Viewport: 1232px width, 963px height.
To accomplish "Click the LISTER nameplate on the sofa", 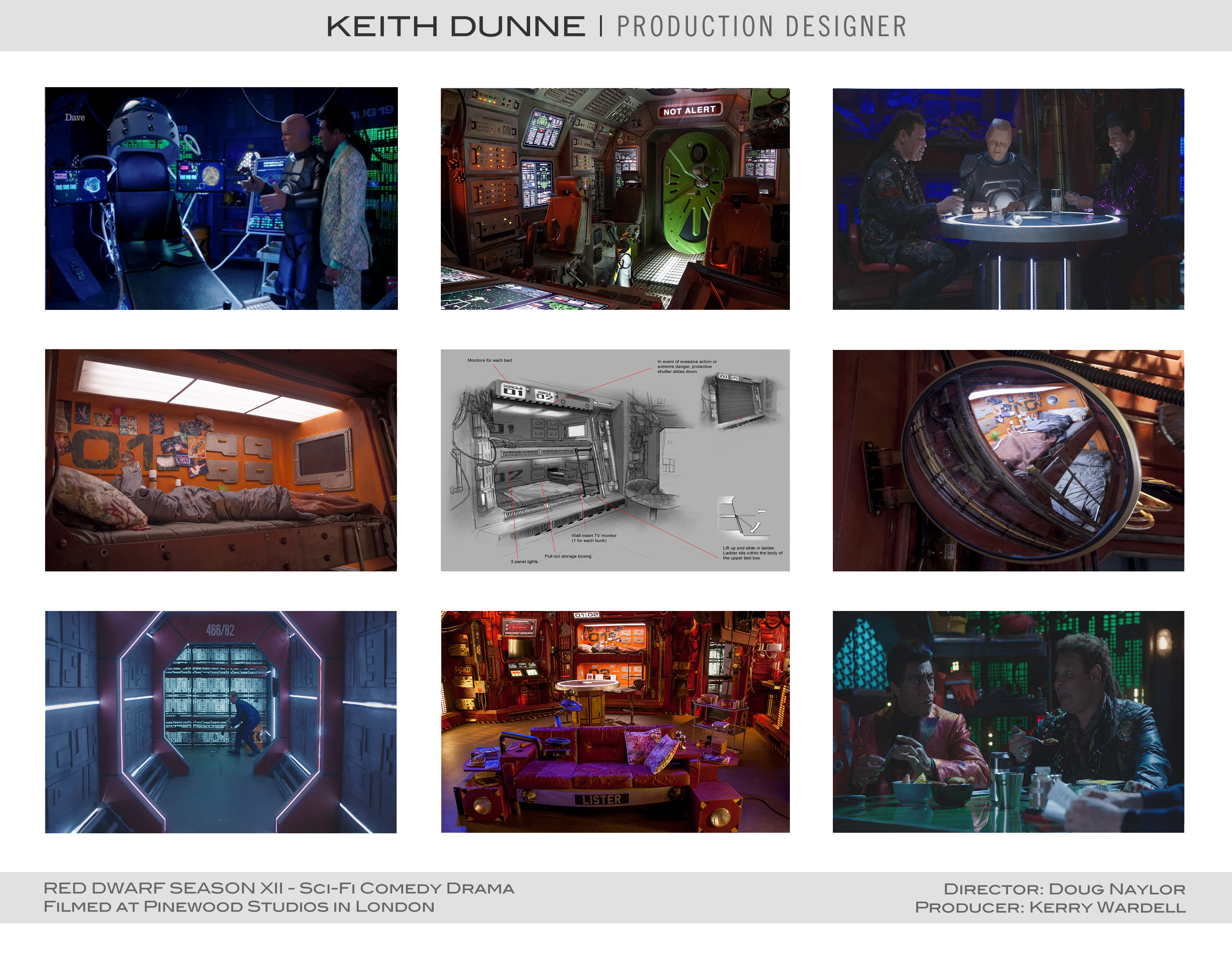I will [601, 799].
